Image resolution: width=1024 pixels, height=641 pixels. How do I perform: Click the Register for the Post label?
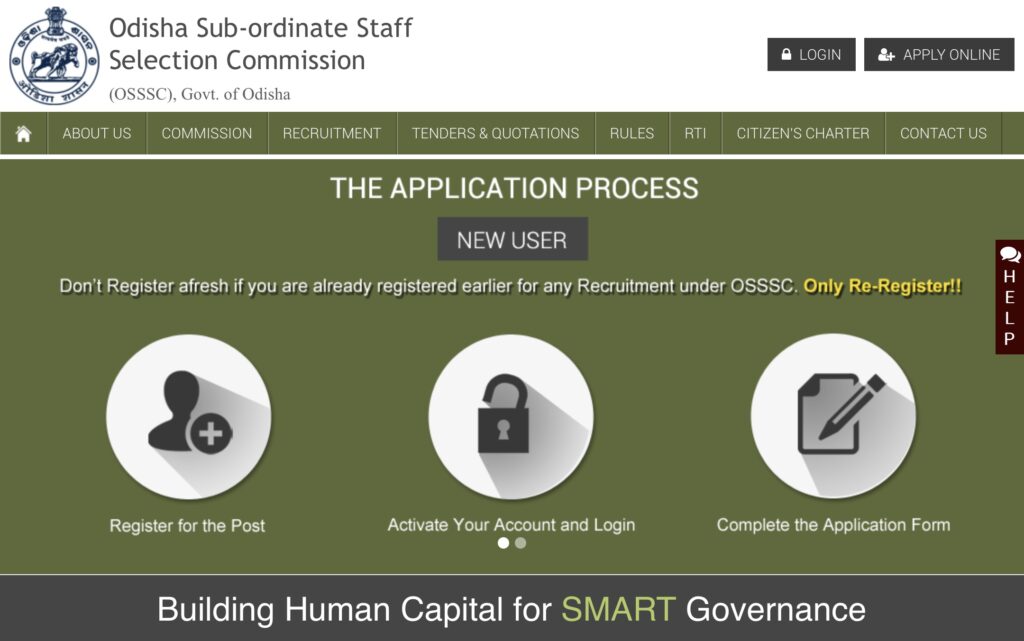187,526
